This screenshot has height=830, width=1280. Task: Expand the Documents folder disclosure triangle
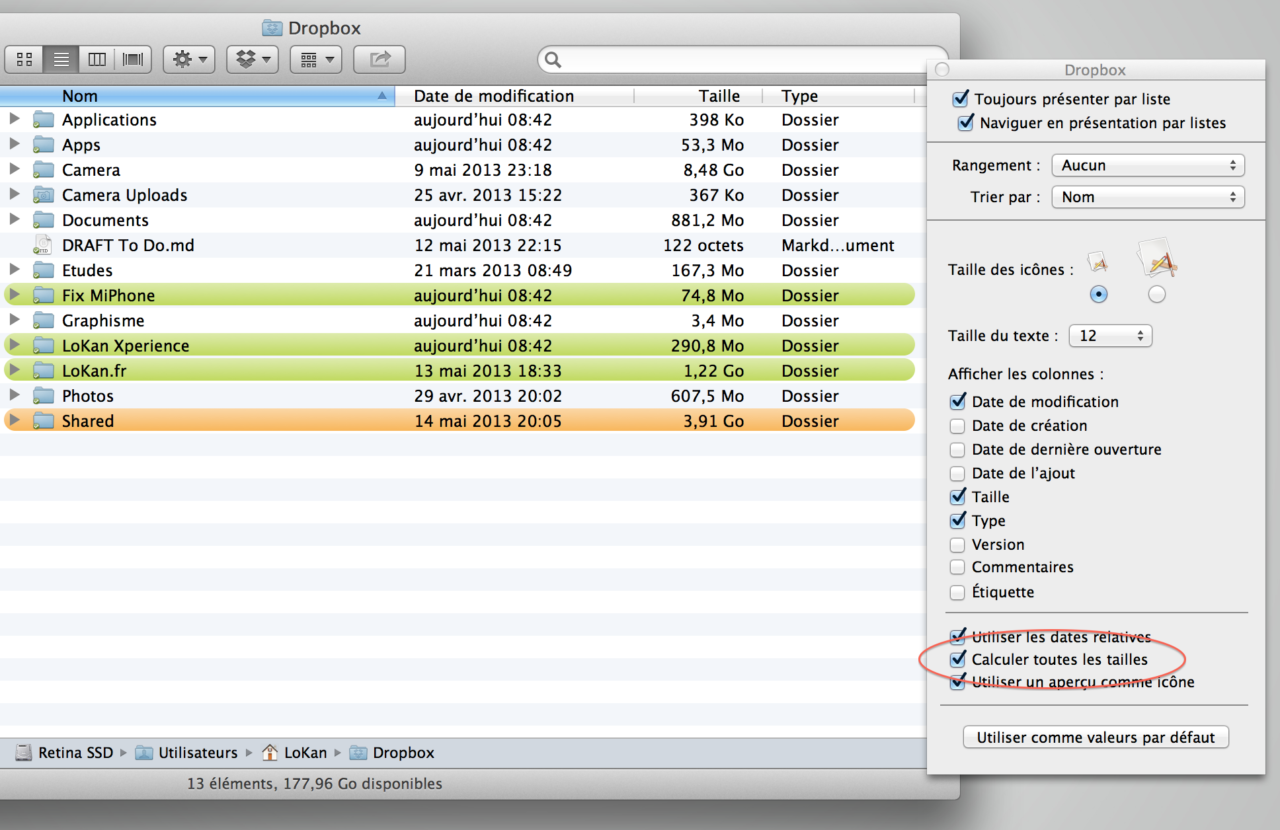point(14,220)
